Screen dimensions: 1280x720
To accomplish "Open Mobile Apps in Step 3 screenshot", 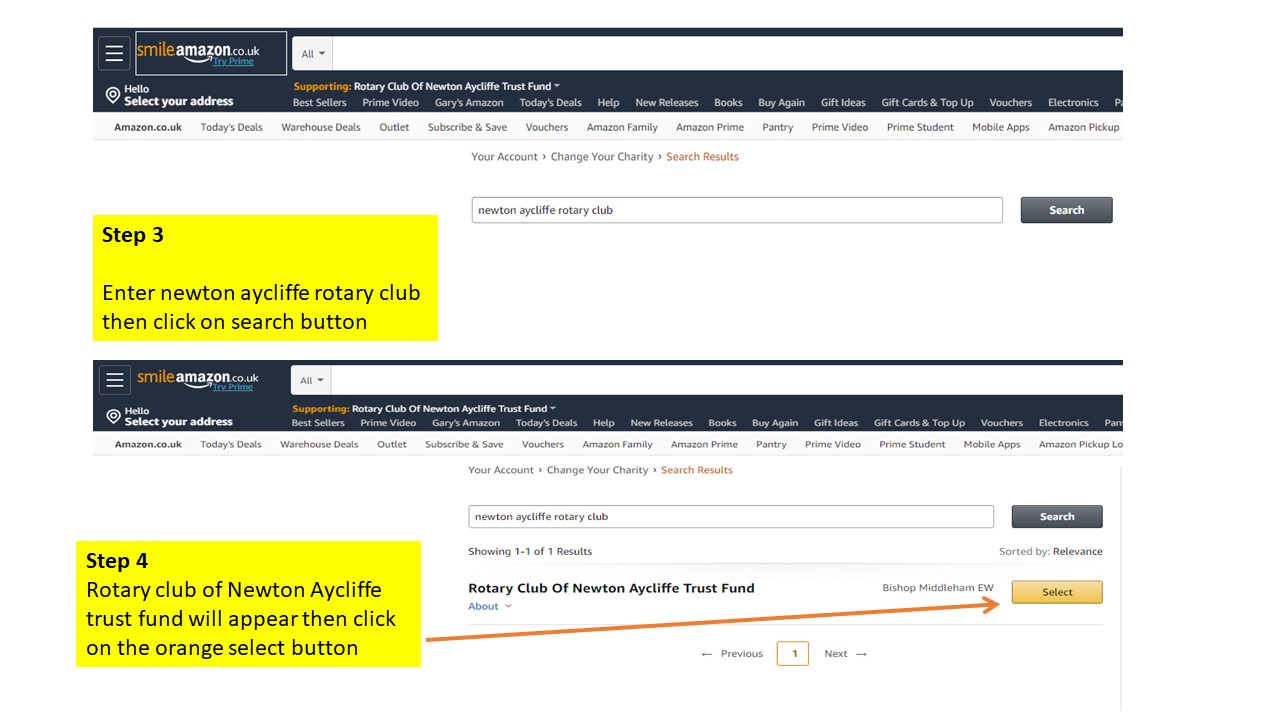I will click(x=1001, y=127).
